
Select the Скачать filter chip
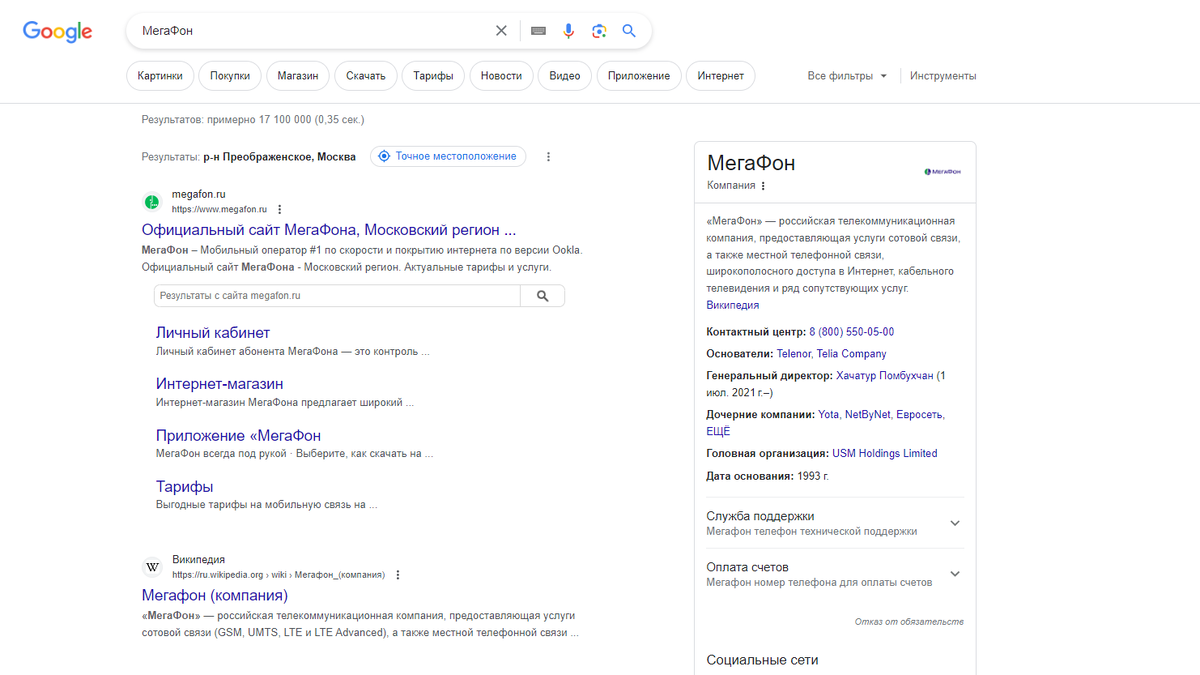click(x=366, y=76)
